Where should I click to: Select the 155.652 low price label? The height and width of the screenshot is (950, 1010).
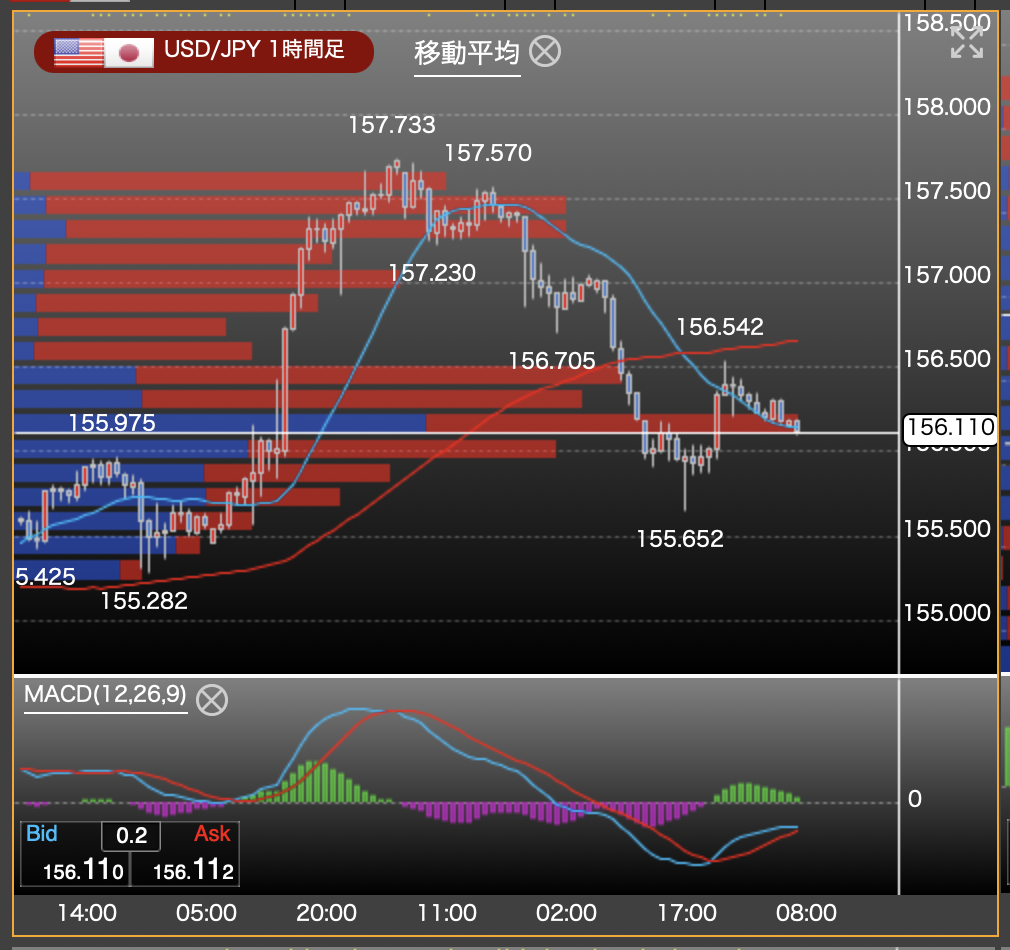point(680,540)
